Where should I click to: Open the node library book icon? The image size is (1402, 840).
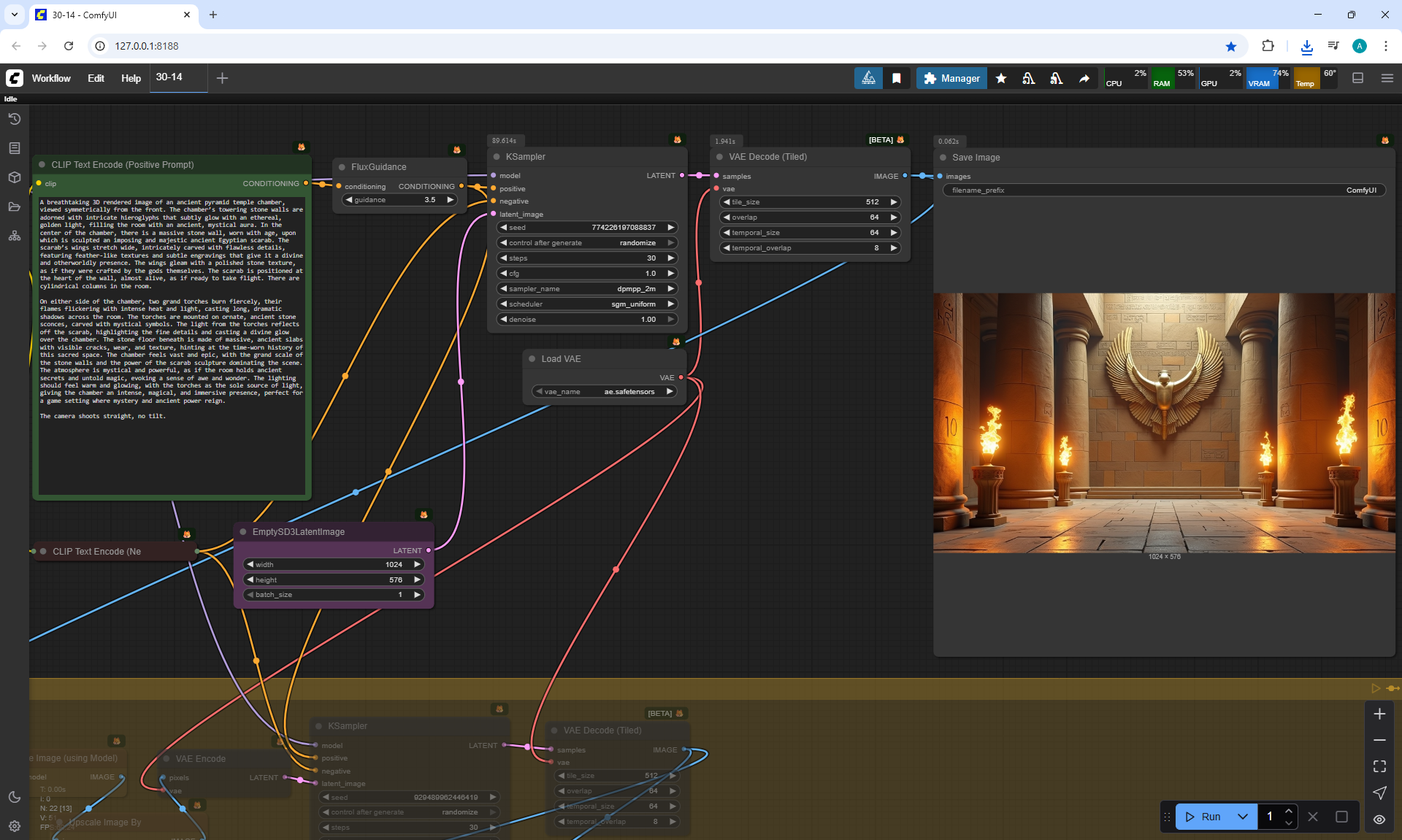15,148
